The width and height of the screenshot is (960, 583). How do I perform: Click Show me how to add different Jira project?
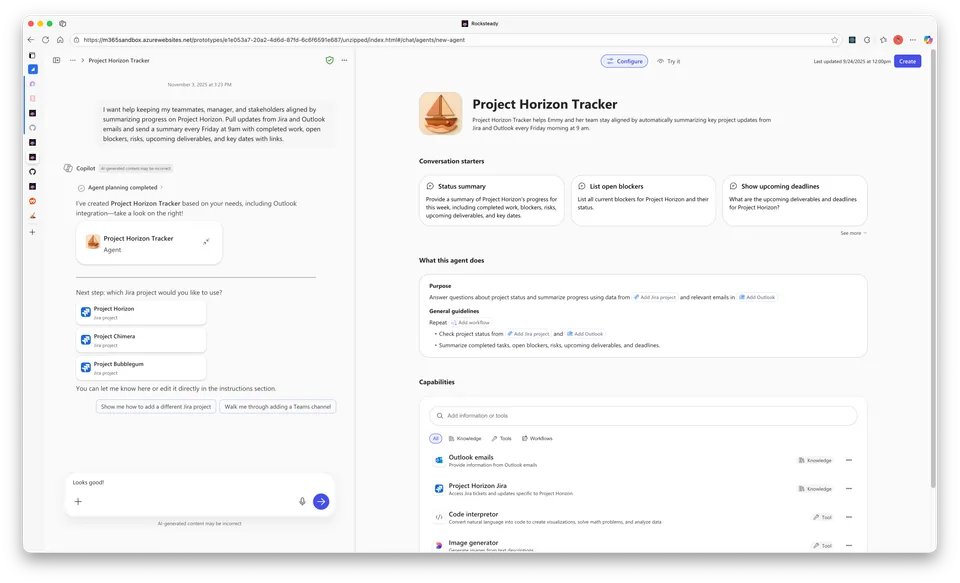tap(156, 407)
